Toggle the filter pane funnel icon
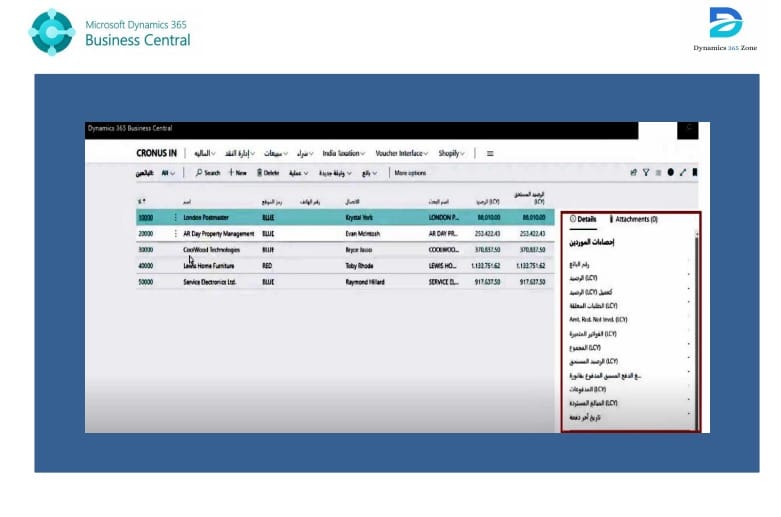The width and height of the screenshot is (781, 517). [x=646, y=172]
